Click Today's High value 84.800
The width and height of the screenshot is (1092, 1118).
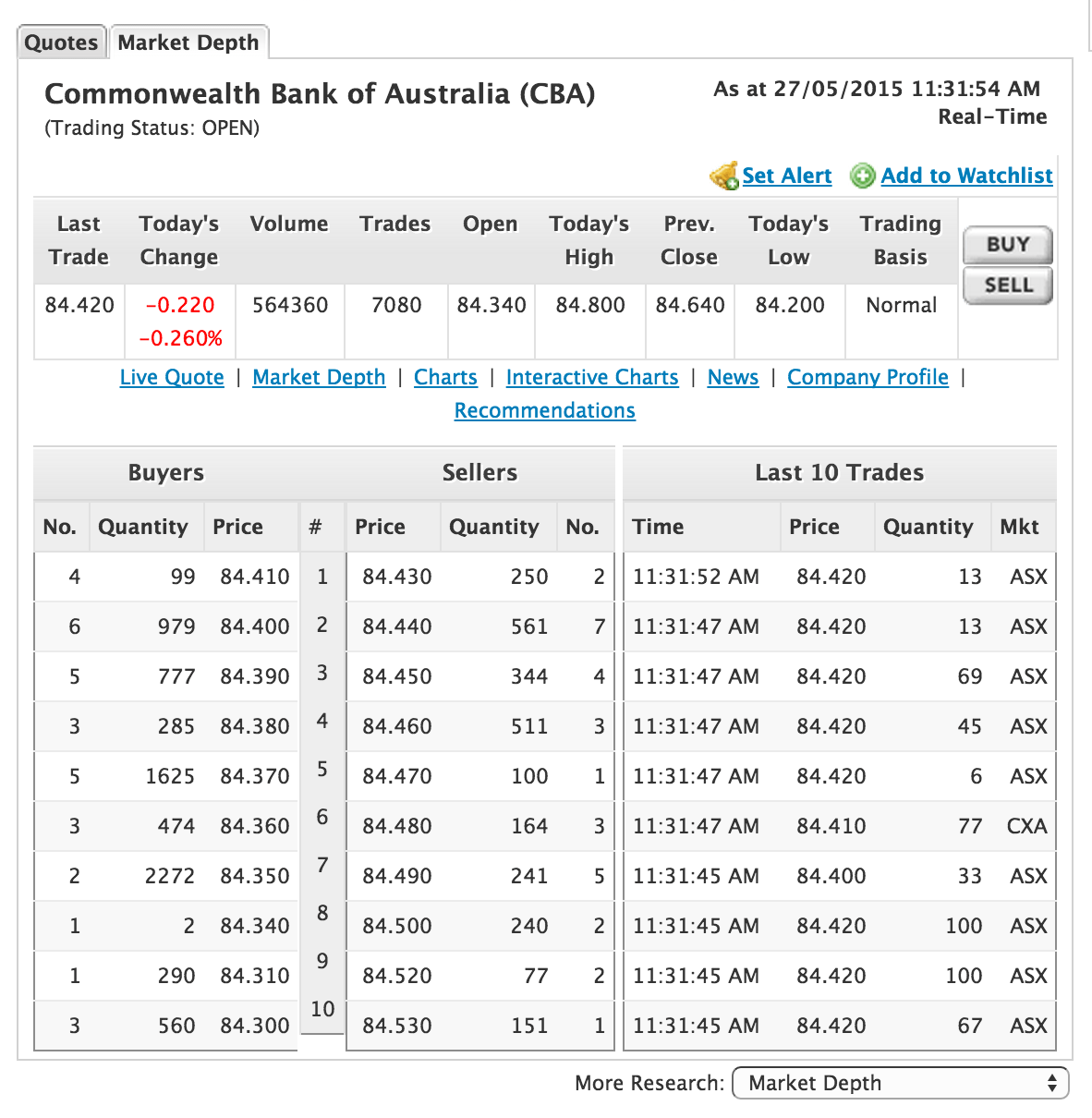[x=590, y=305]
